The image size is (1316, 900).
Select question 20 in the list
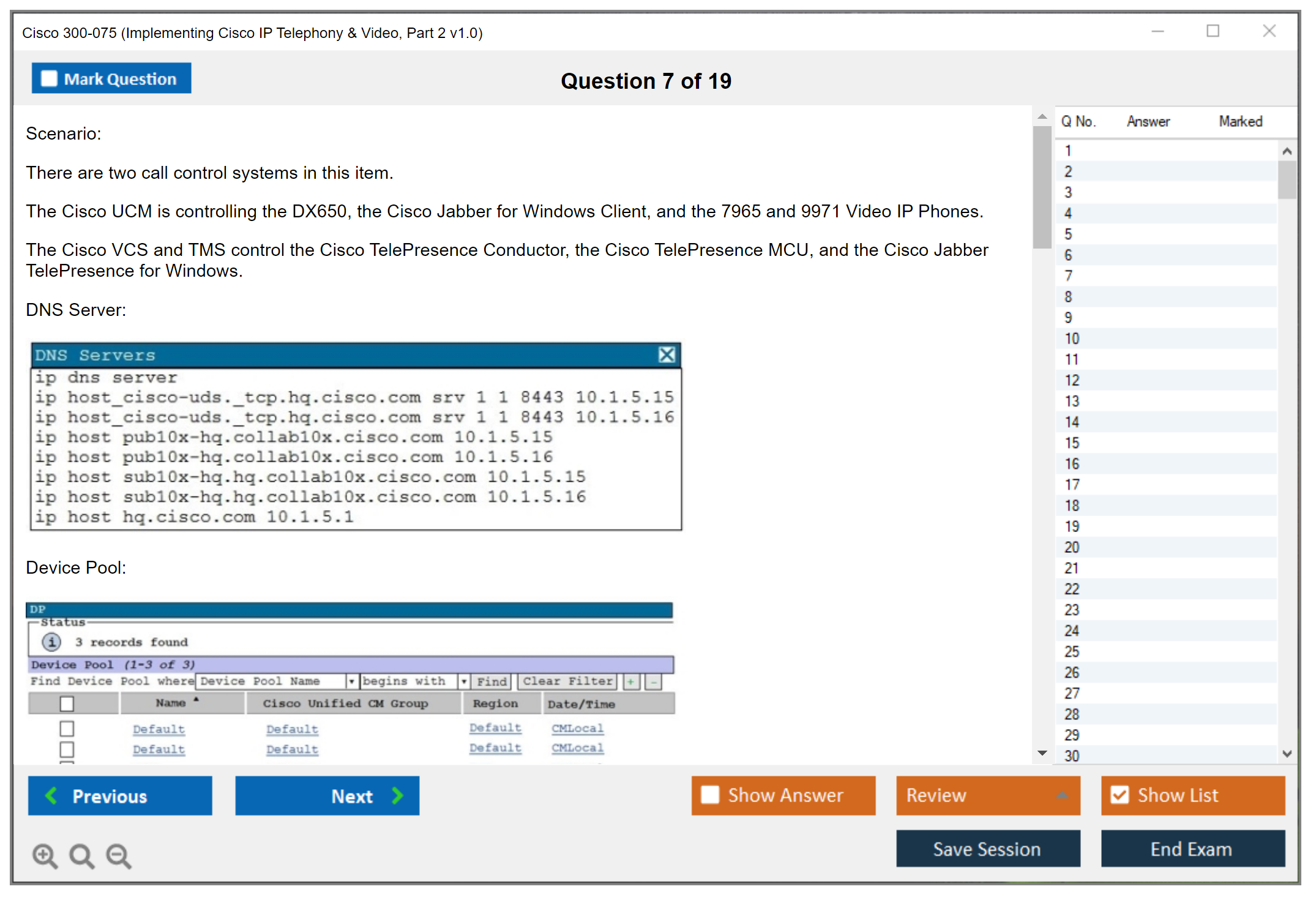point(1072,547)
